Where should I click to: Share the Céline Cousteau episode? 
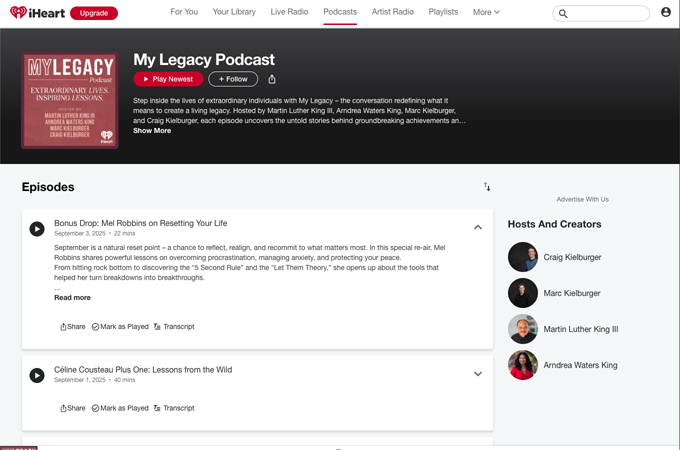tap(72, 408)
